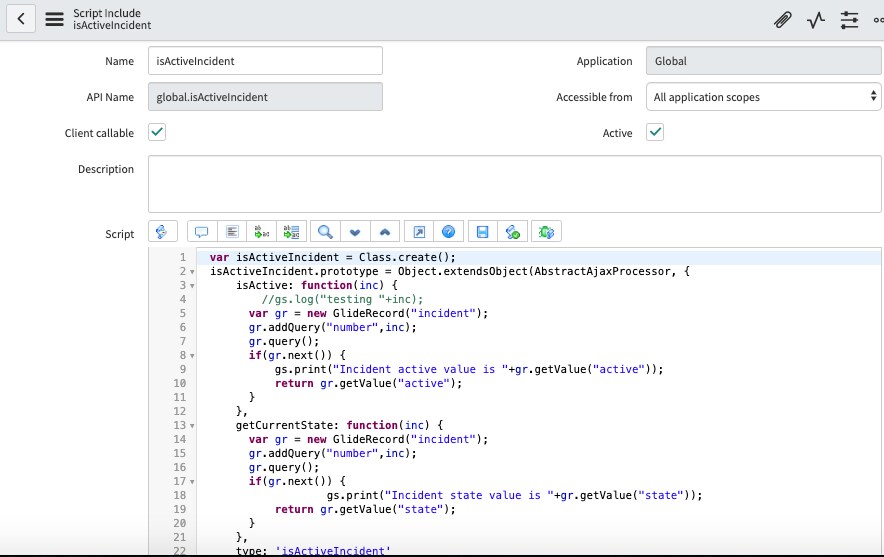Open the script debugger bug icon
Screen dimensions: 884x557
546,232
